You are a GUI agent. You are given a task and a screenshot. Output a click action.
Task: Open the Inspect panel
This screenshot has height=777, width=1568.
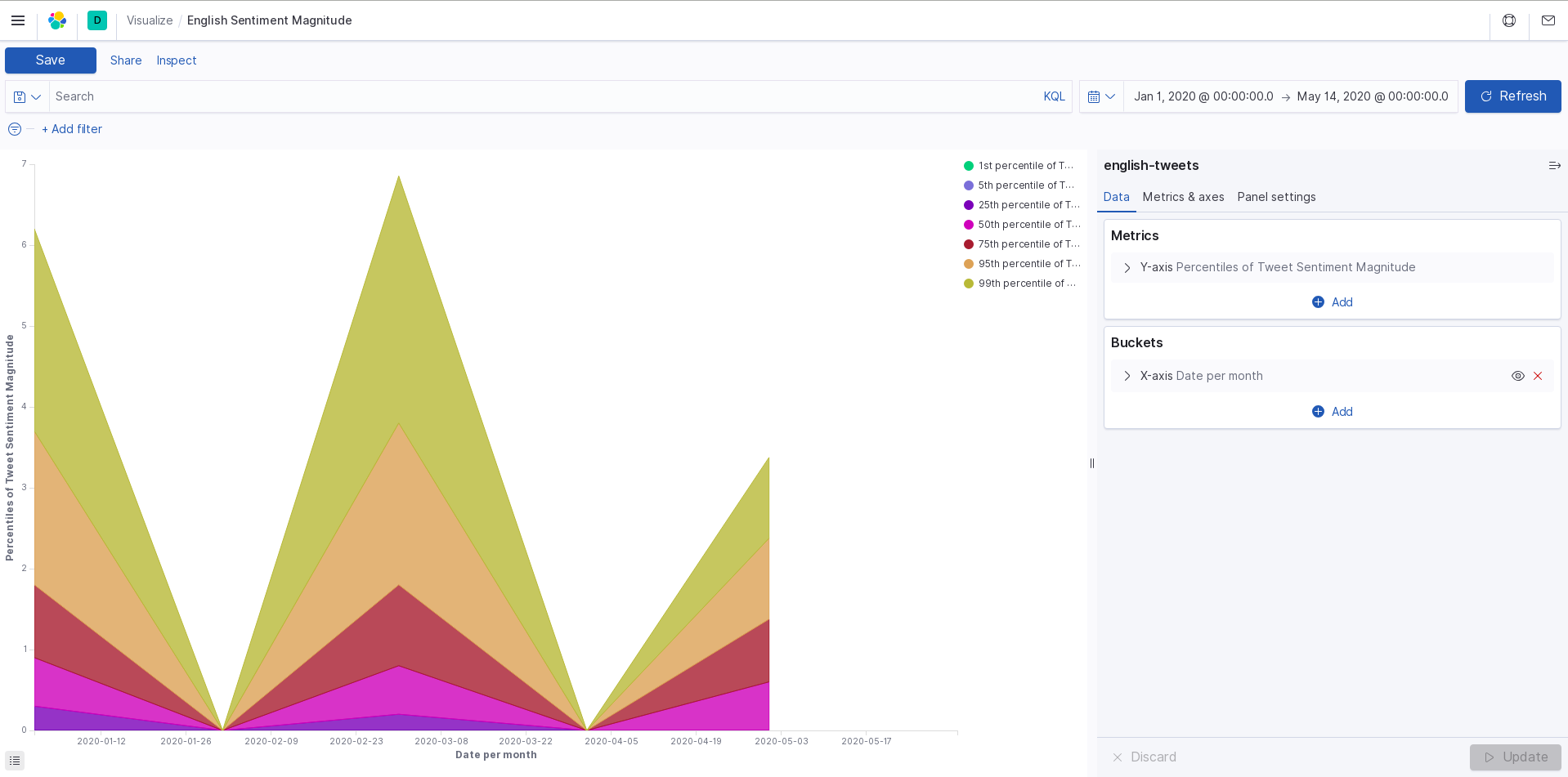click(177, 60)
